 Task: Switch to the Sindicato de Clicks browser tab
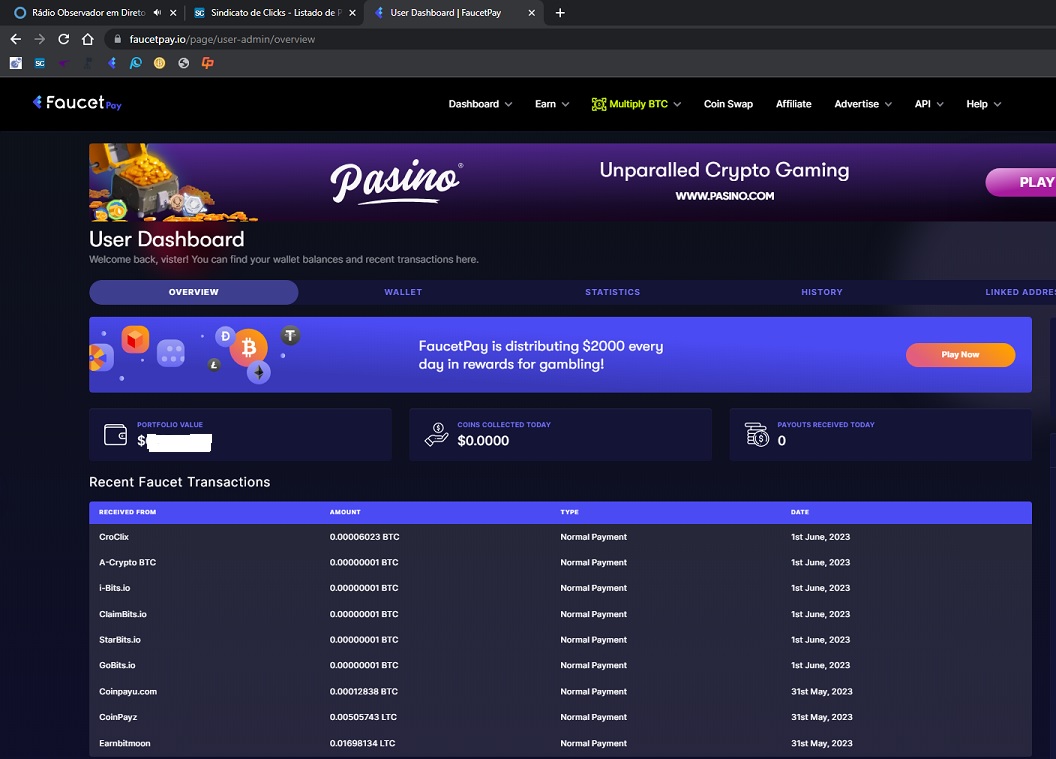point(275,12)
